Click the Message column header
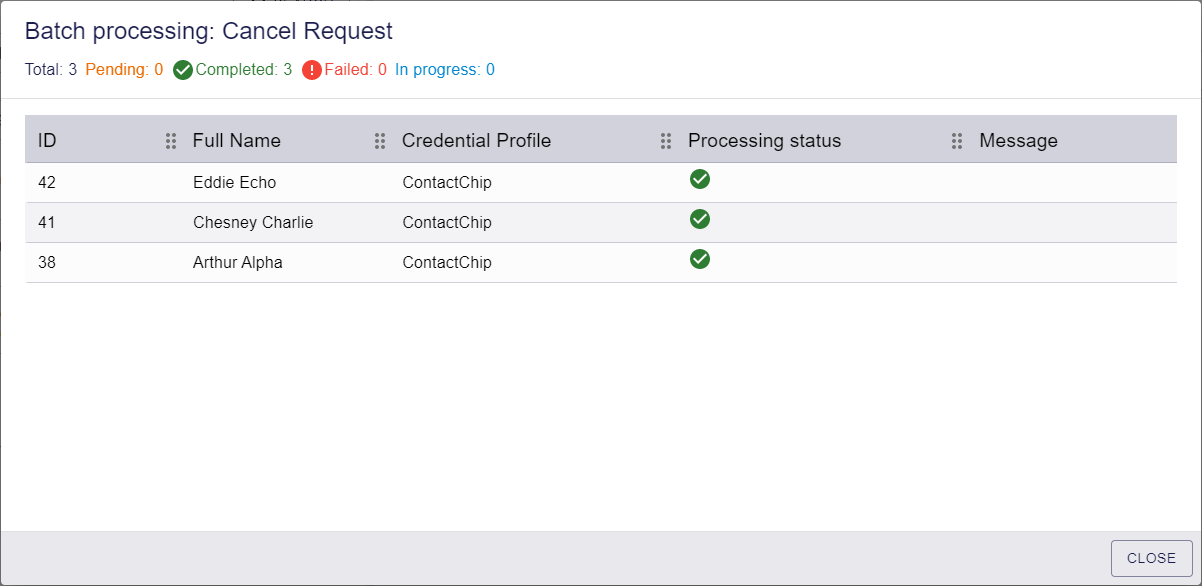 (x=1018, y=141)
